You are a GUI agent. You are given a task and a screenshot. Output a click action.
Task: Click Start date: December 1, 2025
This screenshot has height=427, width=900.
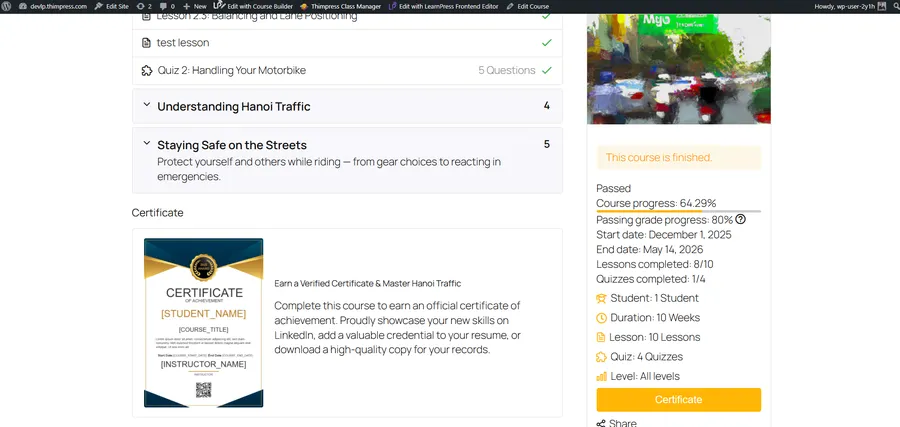point(664,235)
